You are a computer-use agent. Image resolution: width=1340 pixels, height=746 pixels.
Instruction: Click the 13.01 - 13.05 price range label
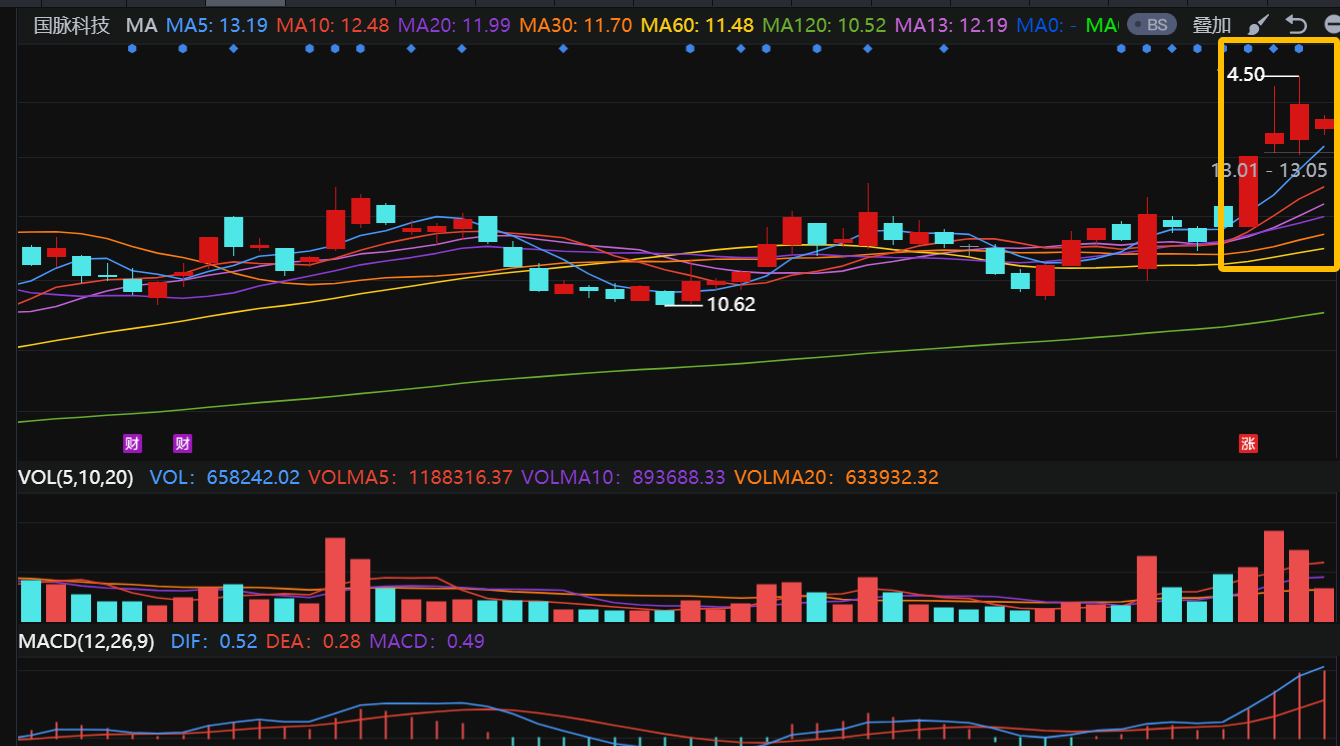click(x=1269, y=170)
